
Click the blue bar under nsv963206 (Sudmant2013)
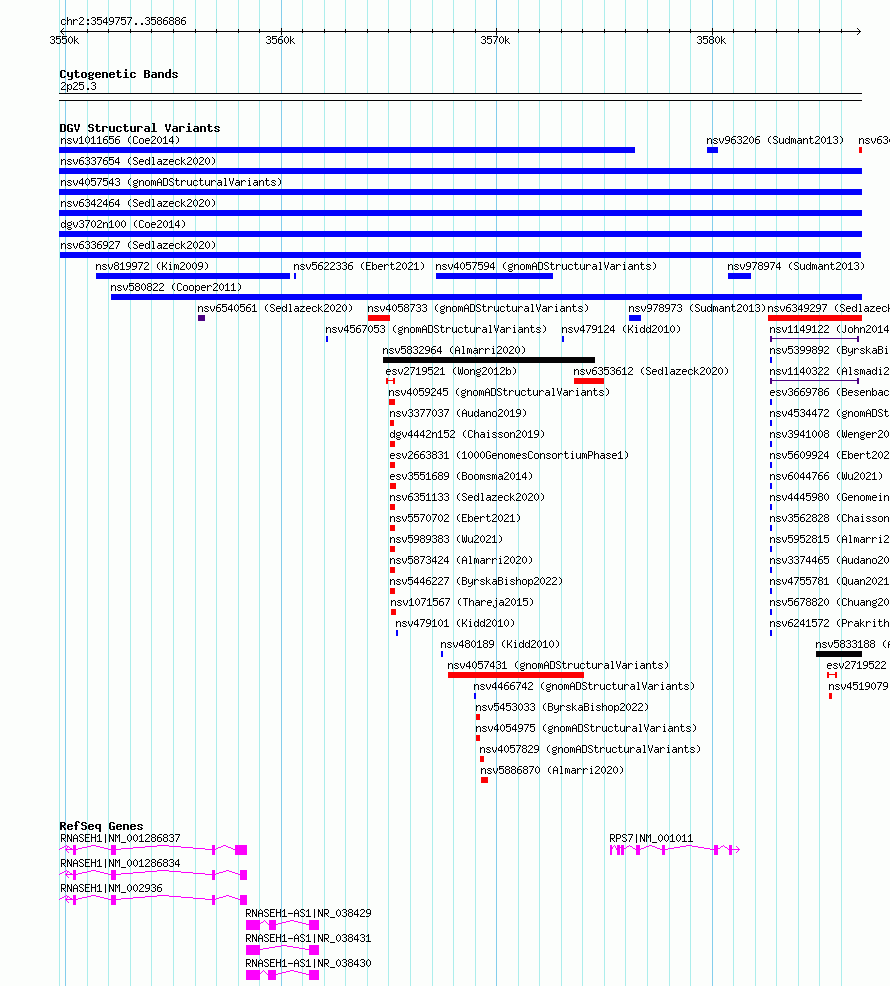point(712,150)
